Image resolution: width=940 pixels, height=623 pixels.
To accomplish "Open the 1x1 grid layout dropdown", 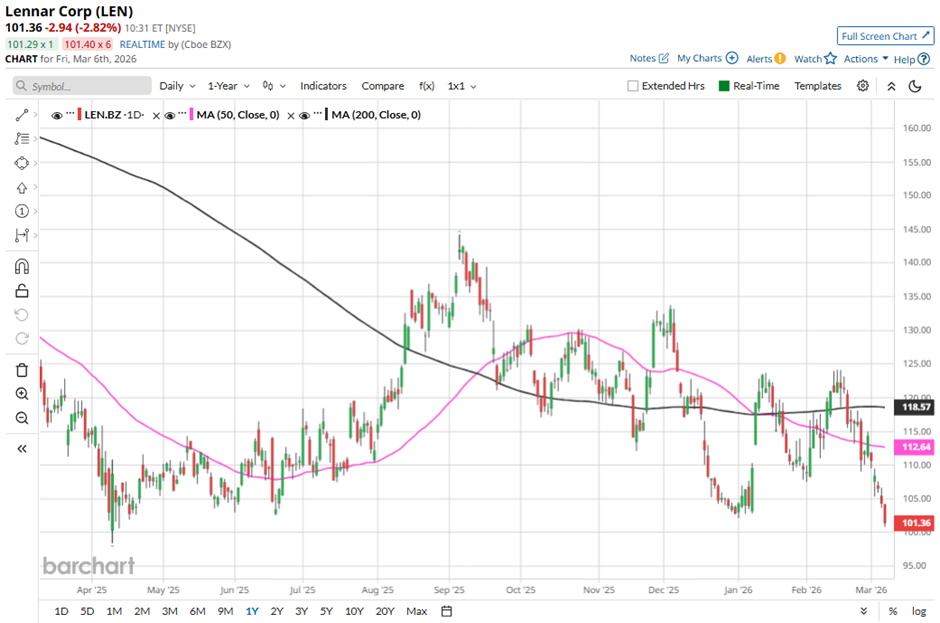I will (x=462, y=86).
